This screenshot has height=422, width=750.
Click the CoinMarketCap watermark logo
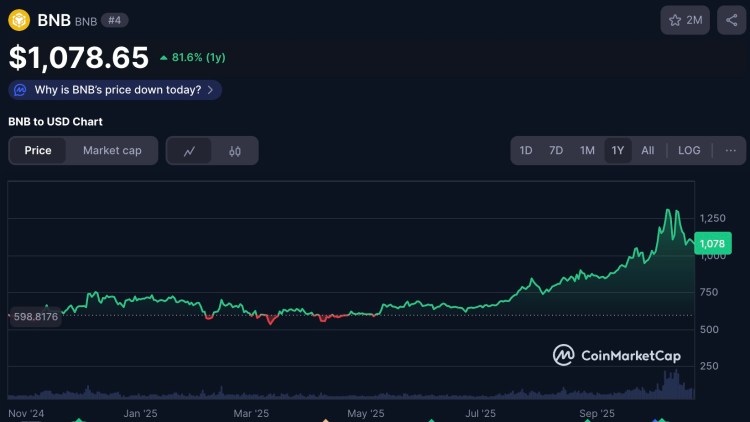[x=617, y=355]
